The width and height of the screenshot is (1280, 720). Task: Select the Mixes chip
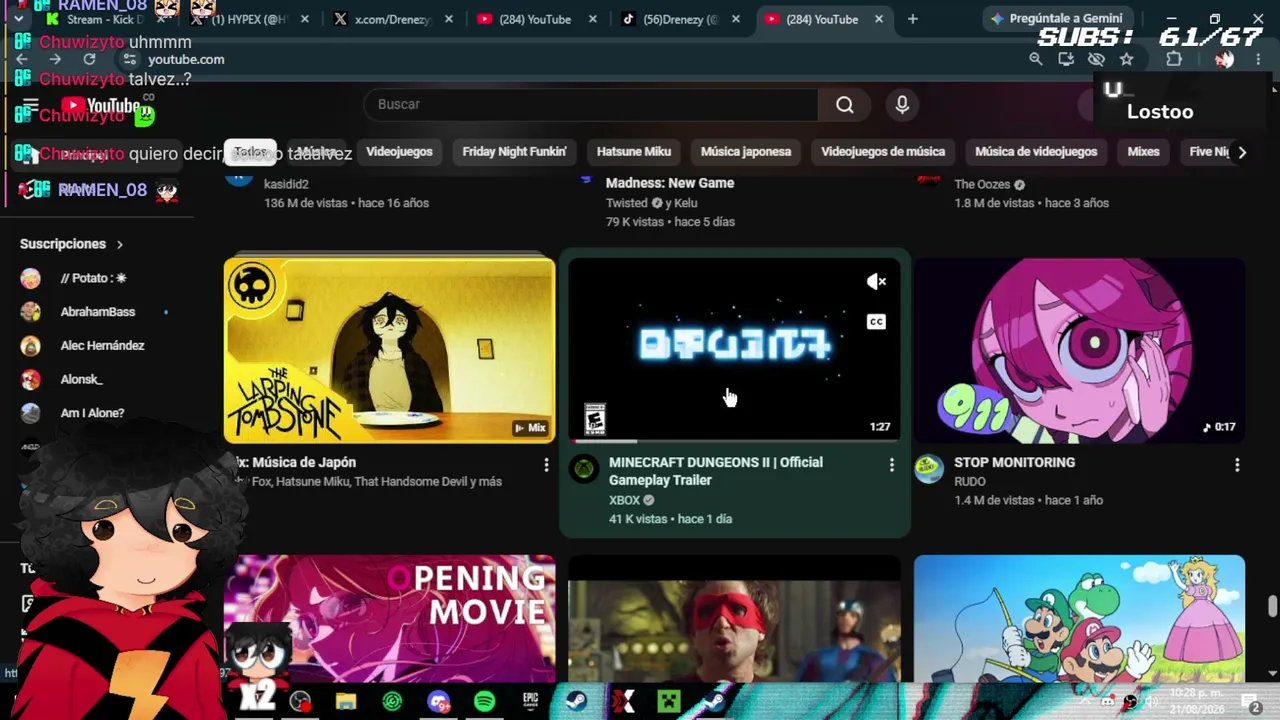(1143, 152)
